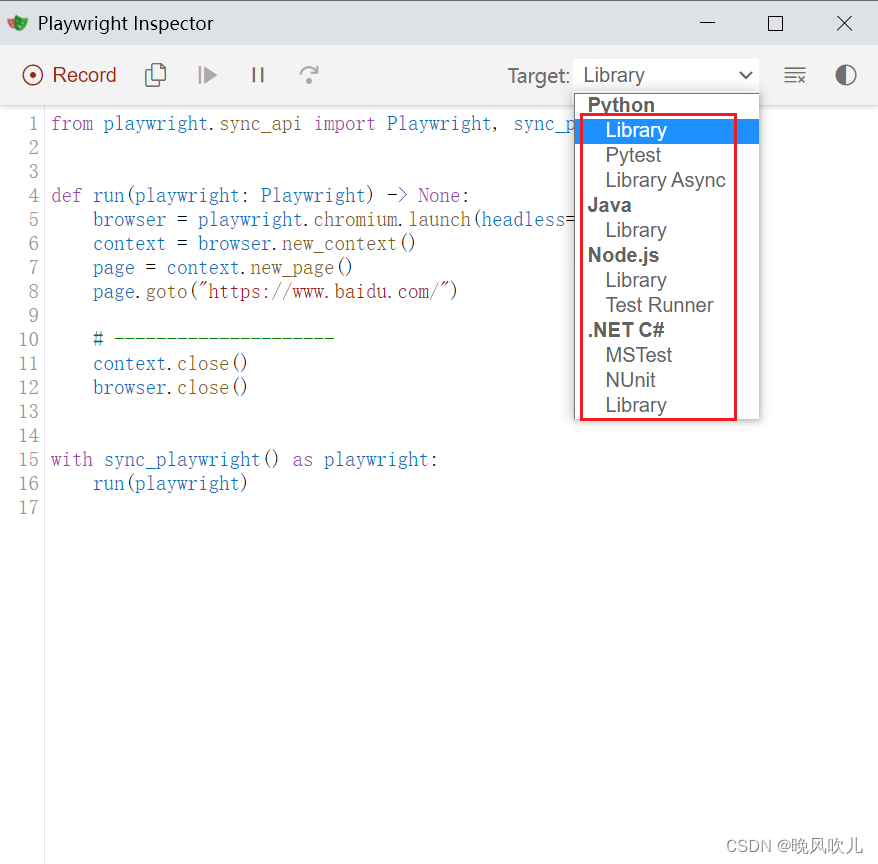The height and width of the screenshot is (864, 878).
Task: Close the Playwright Inspector window
Action: [844, 24]
